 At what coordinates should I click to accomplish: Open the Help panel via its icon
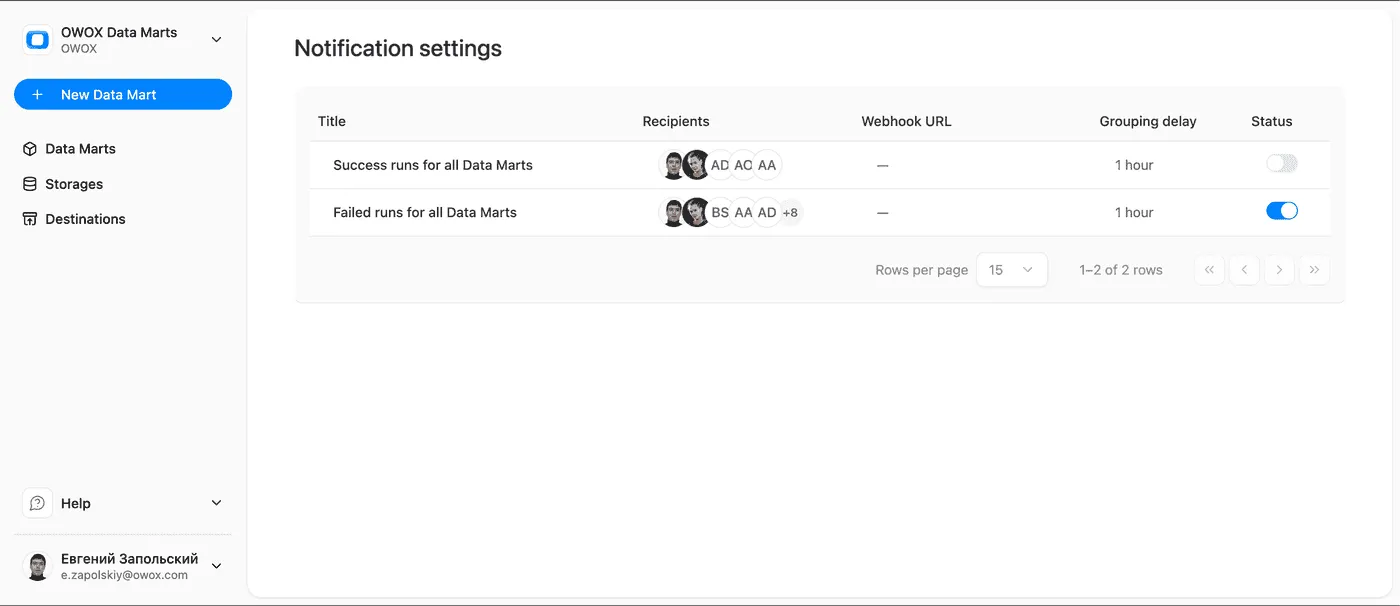37,503
